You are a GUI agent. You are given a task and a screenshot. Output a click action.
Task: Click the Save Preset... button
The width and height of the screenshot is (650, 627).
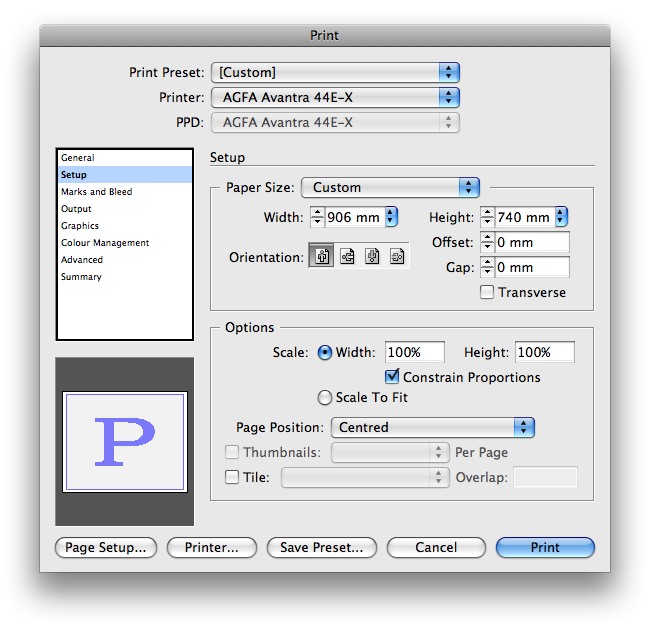(322, 547)
